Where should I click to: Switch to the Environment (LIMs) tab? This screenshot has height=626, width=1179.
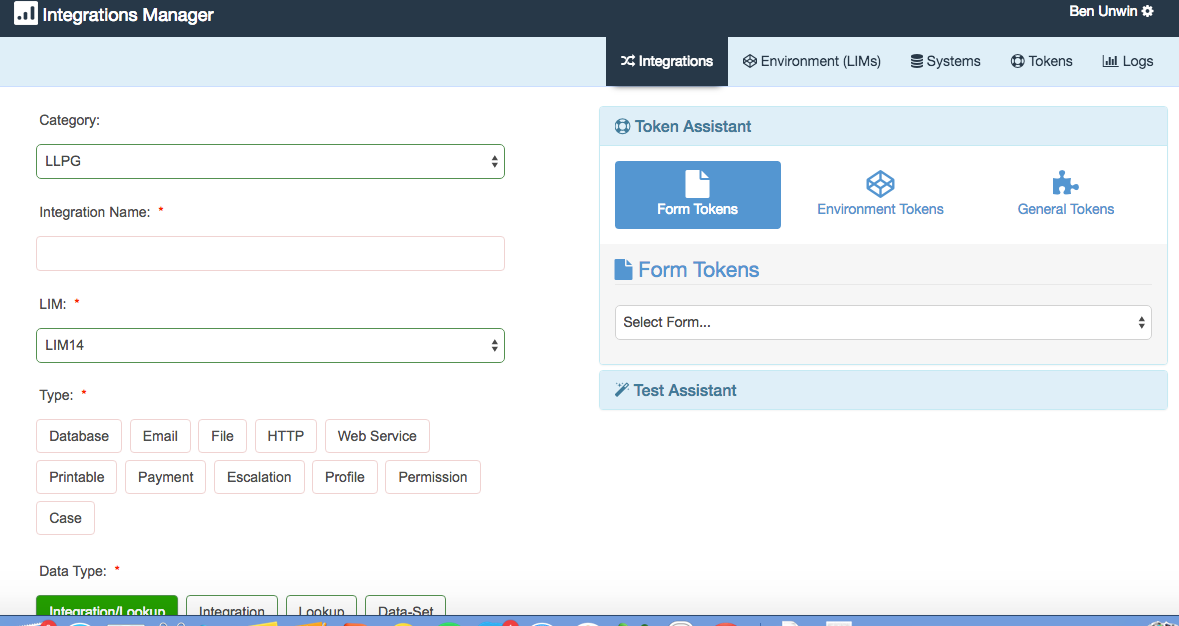(811, 61)
